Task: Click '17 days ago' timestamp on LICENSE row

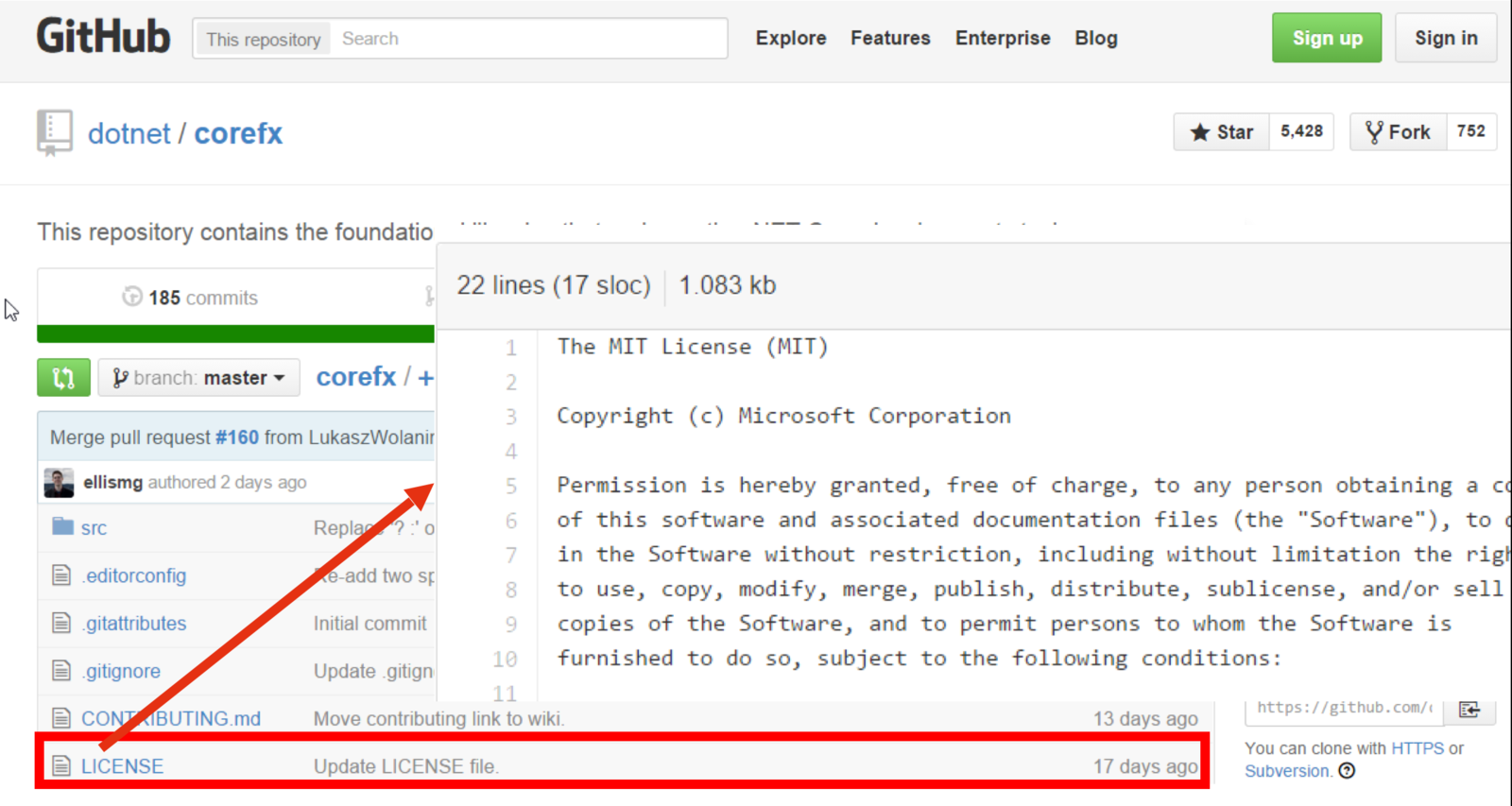Action: click(1145, 766)
